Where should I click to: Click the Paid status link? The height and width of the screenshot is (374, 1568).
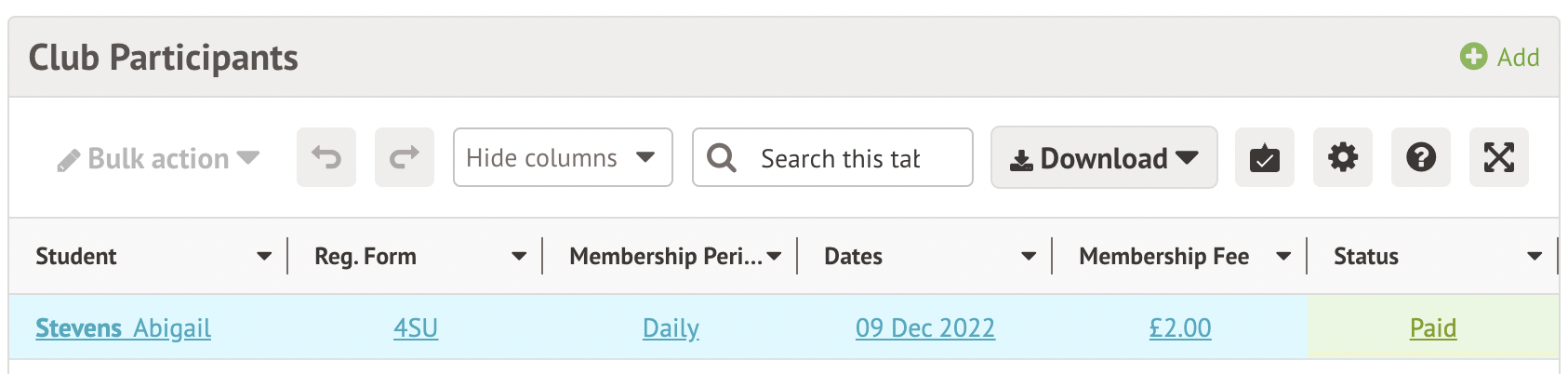pos(1433,328)
